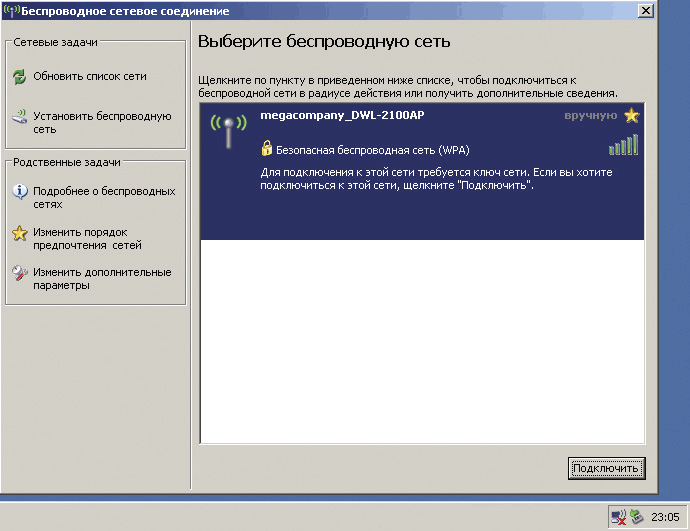Image resolution: width=690 pixels, height=531 pixels.
Task: Click 'Безопасная беспроводная сеть (WPA)' text
Action: tap(372, 150)
